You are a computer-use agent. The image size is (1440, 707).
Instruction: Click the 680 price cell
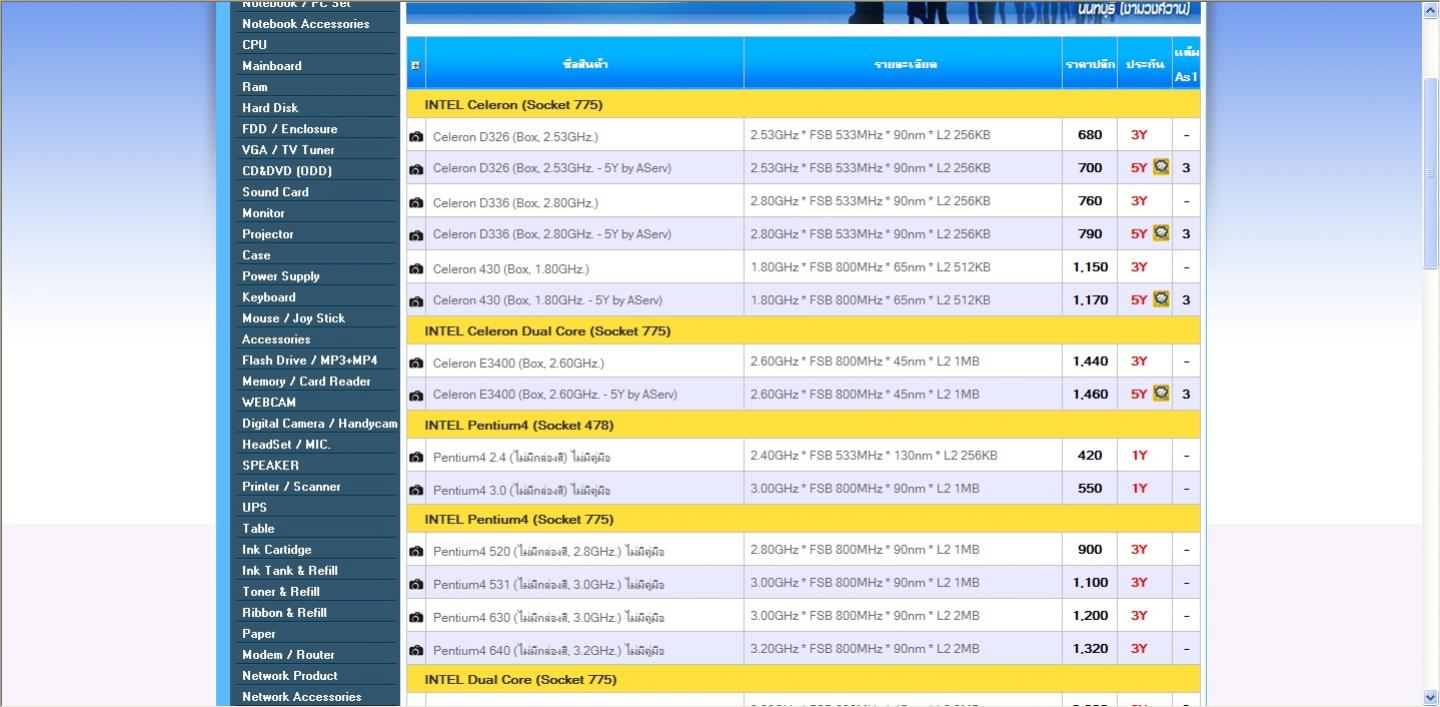(1090, 134)
